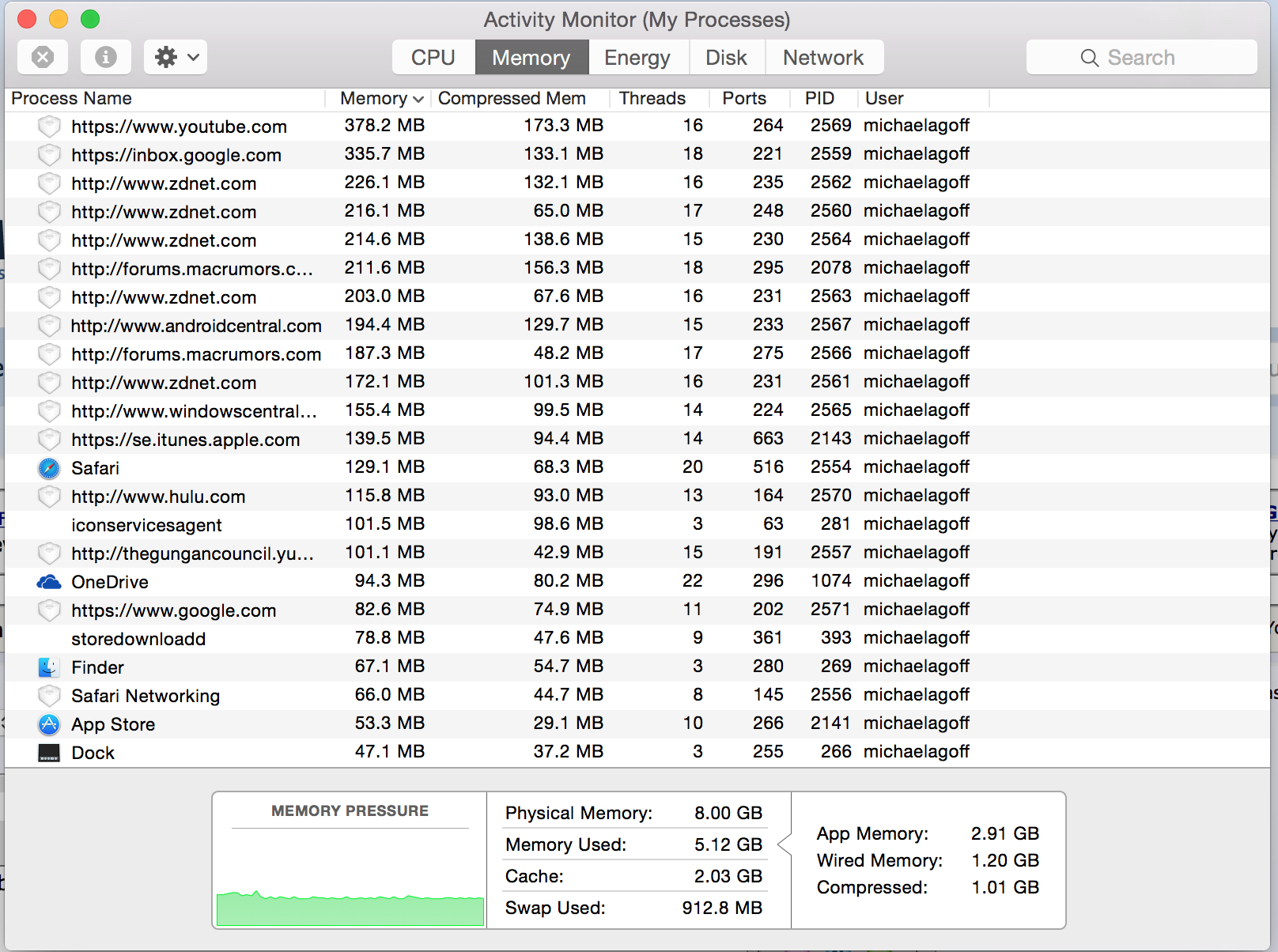
Task: Click the App Memory 2.91 GB value
Action: pos(1005,833)
